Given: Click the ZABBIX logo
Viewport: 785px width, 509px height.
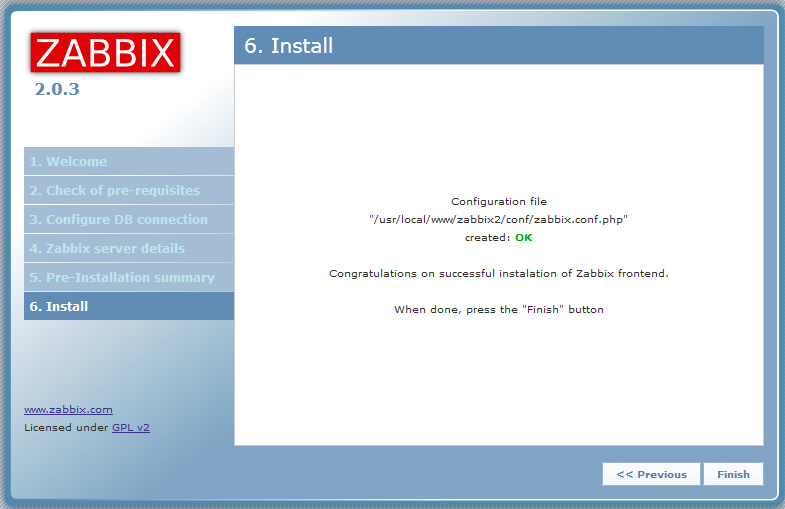Looking at the screenshot, I should click(105, 52).
